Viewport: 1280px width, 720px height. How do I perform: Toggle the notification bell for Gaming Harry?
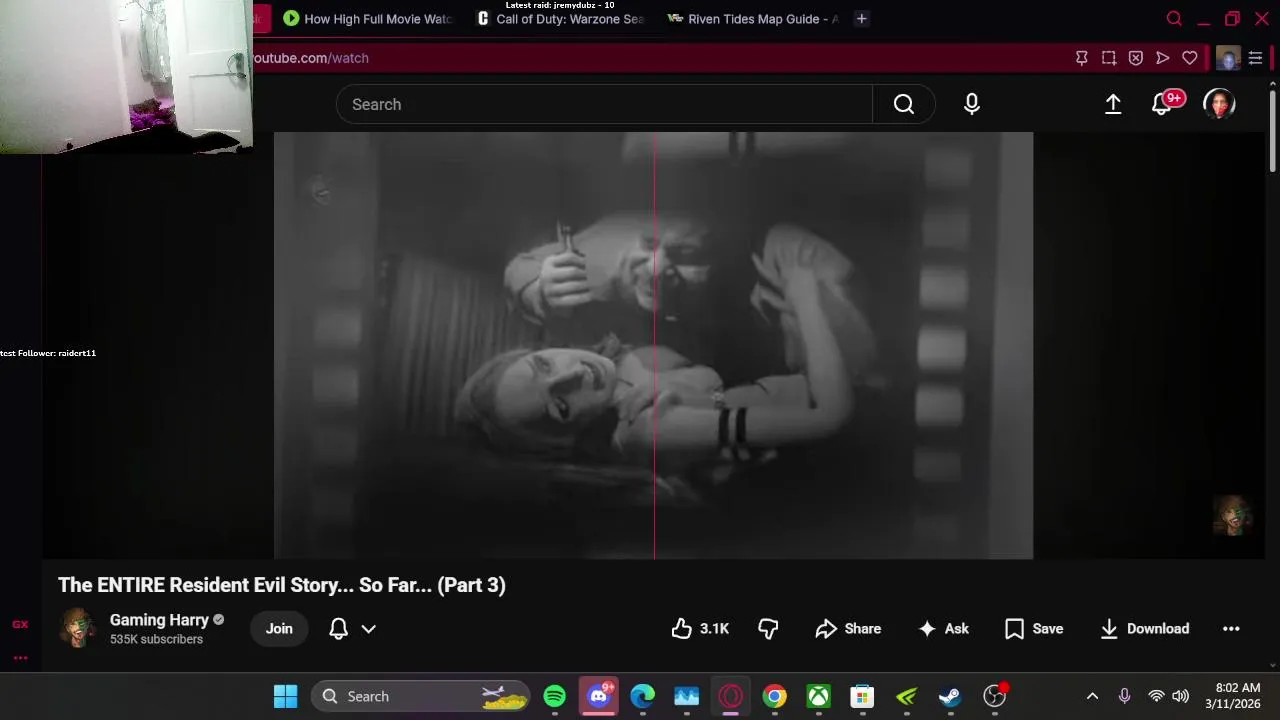(339, 629)
